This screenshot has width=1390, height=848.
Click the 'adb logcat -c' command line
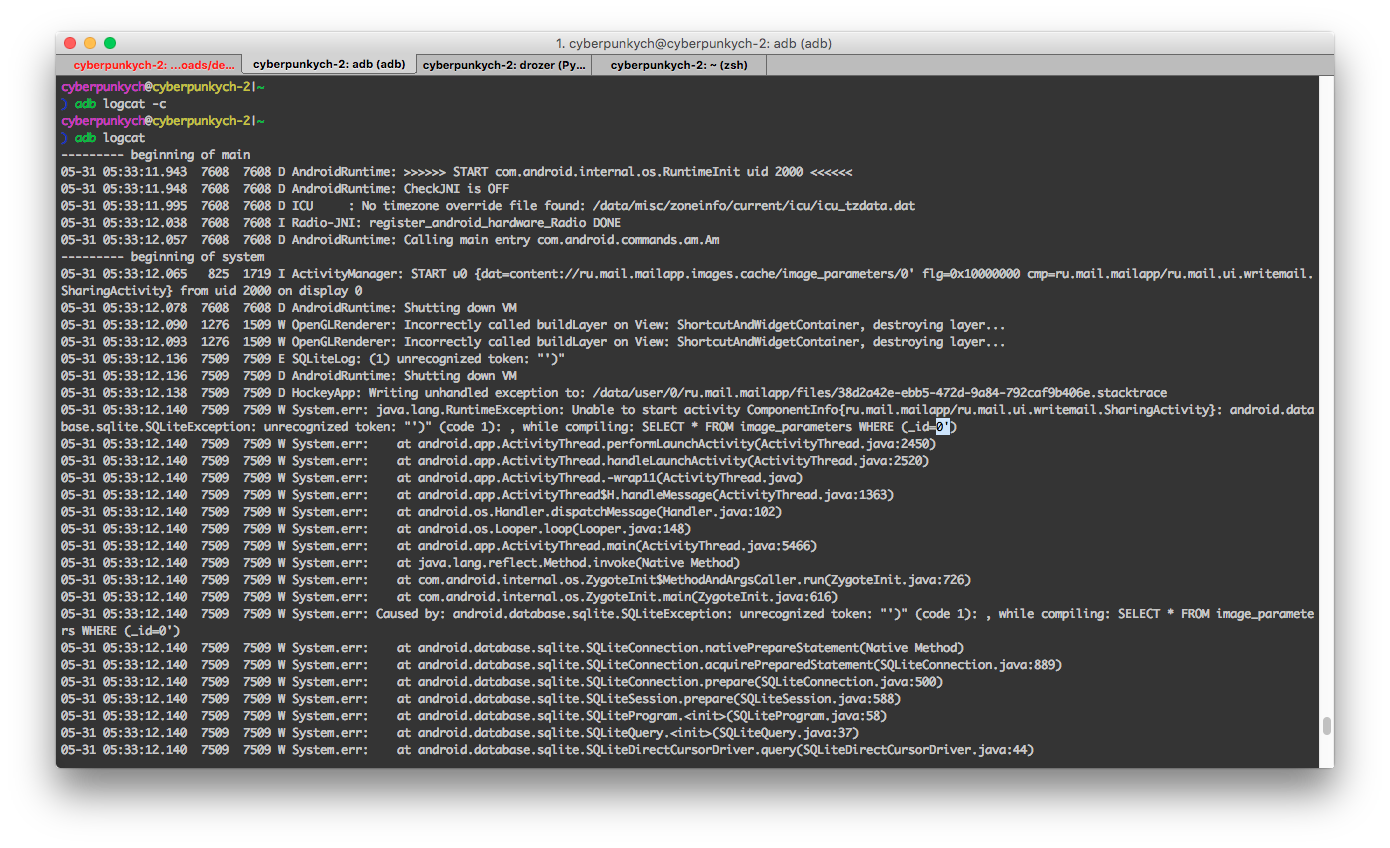(113, 104)
